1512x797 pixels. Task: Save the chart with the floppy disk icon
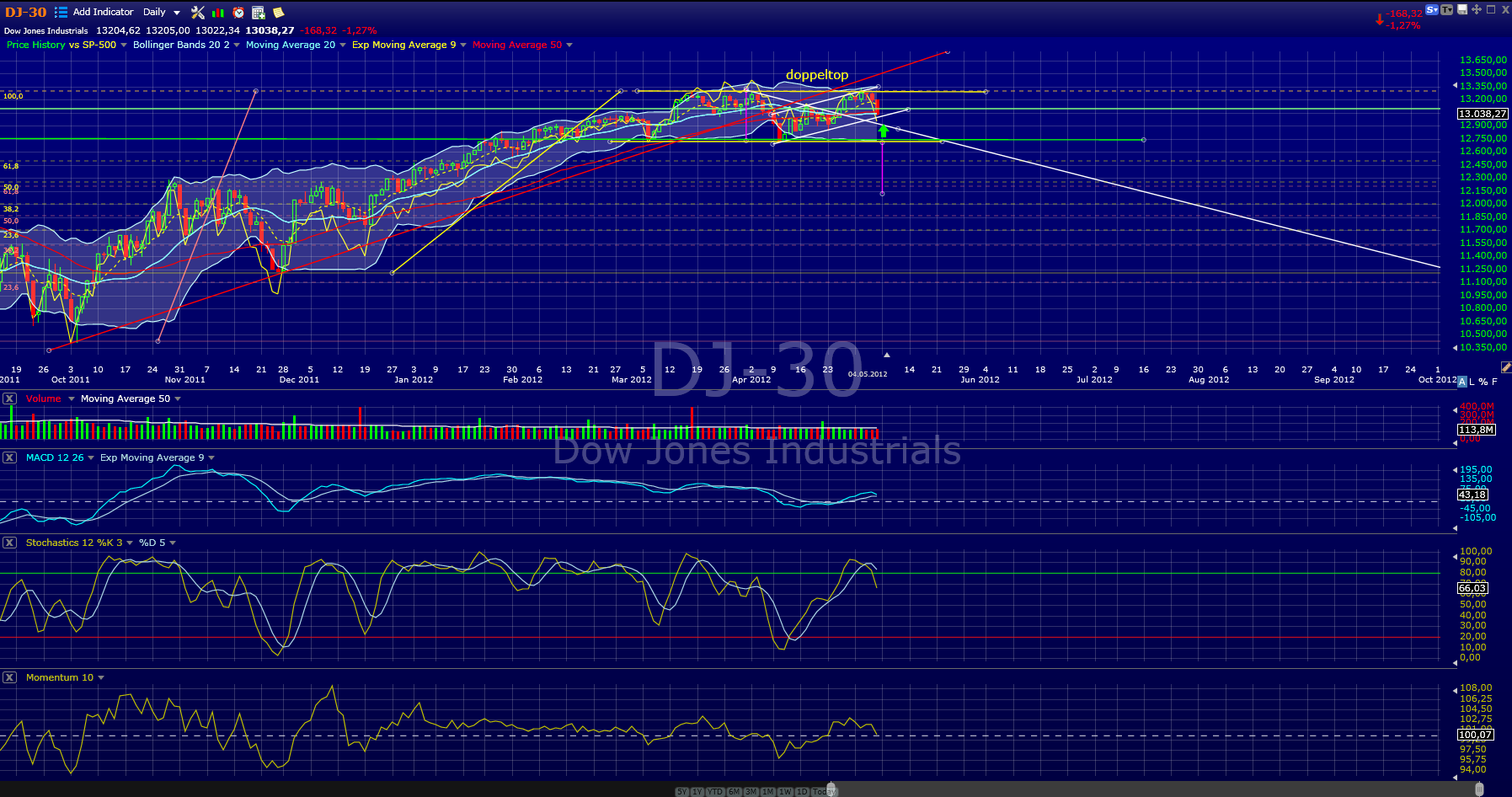coord(1462,9)
